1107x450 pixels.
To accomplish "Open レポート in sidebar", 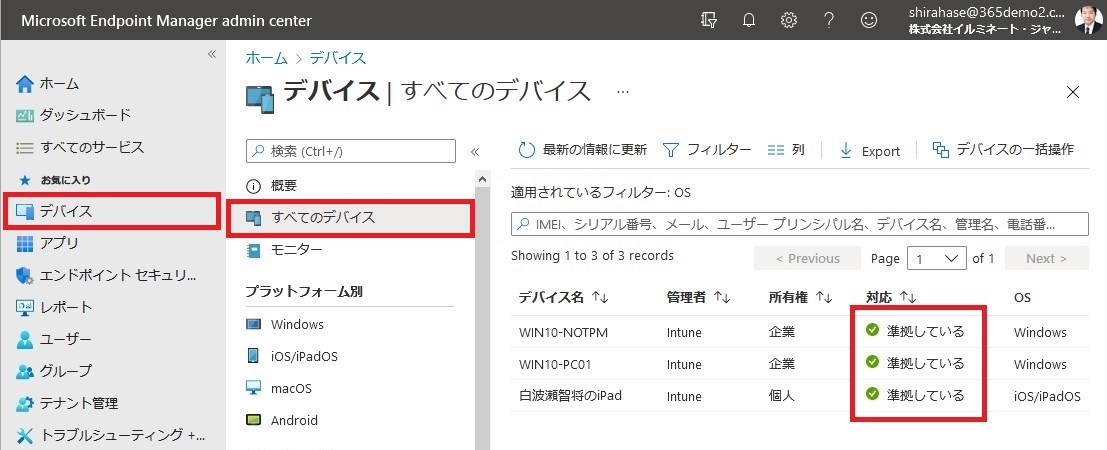I will (x=54, y=307).
